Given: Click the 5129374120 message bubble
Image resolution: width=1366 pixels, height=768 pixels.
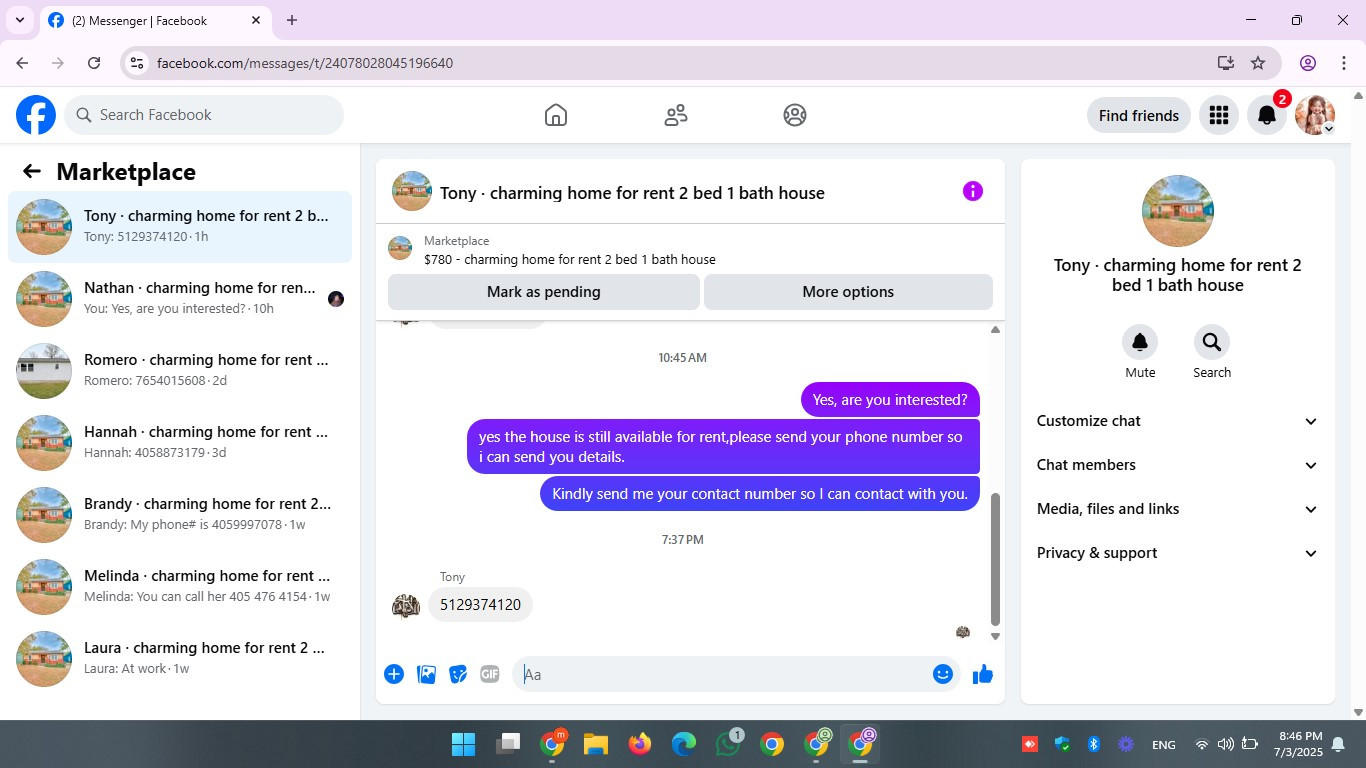Looking at the screenshot, I should point(480,605).
